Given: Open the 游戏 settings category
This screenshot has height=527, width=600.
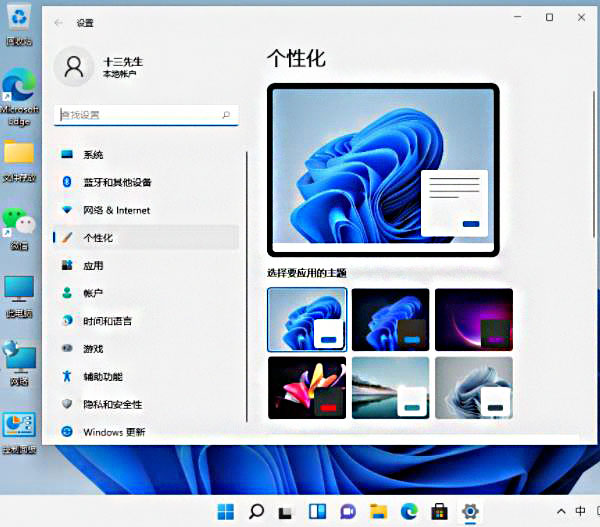Looking at the screenshot, I should (146, 349).
